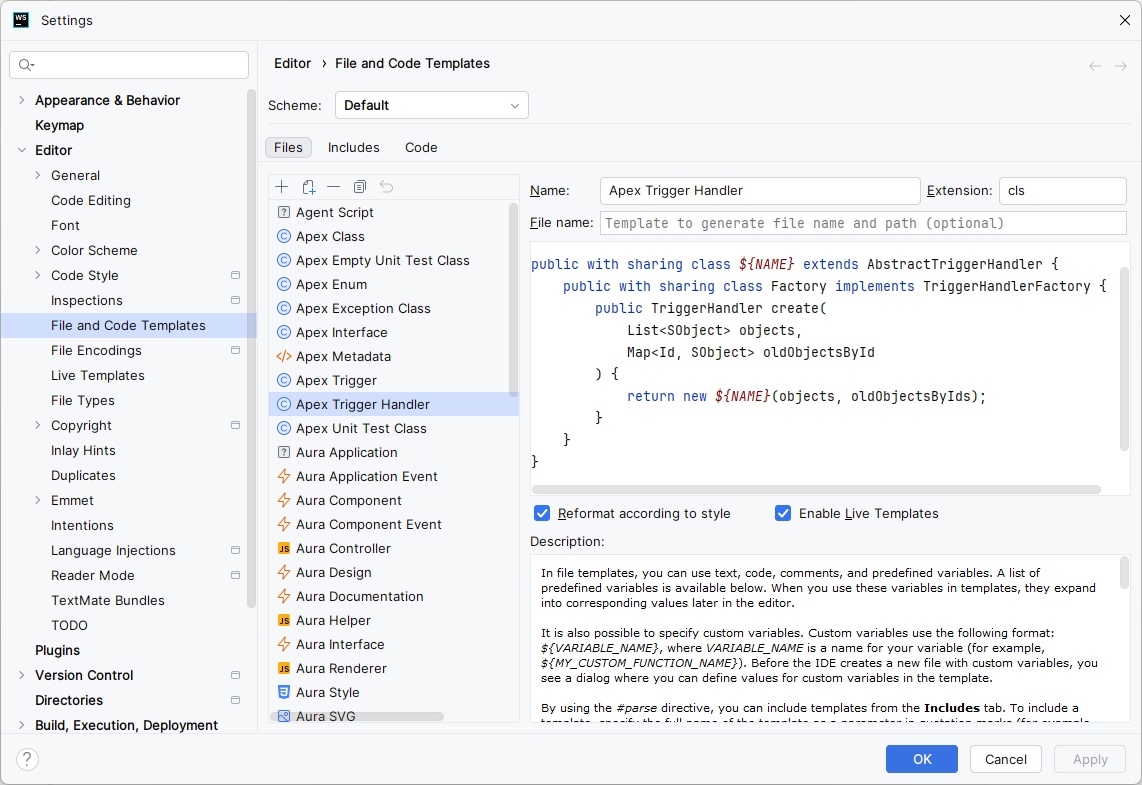Select the Apex Unit Test Class template
Image resolution: width=1142 pixels, height=785 pixels.
393,428
